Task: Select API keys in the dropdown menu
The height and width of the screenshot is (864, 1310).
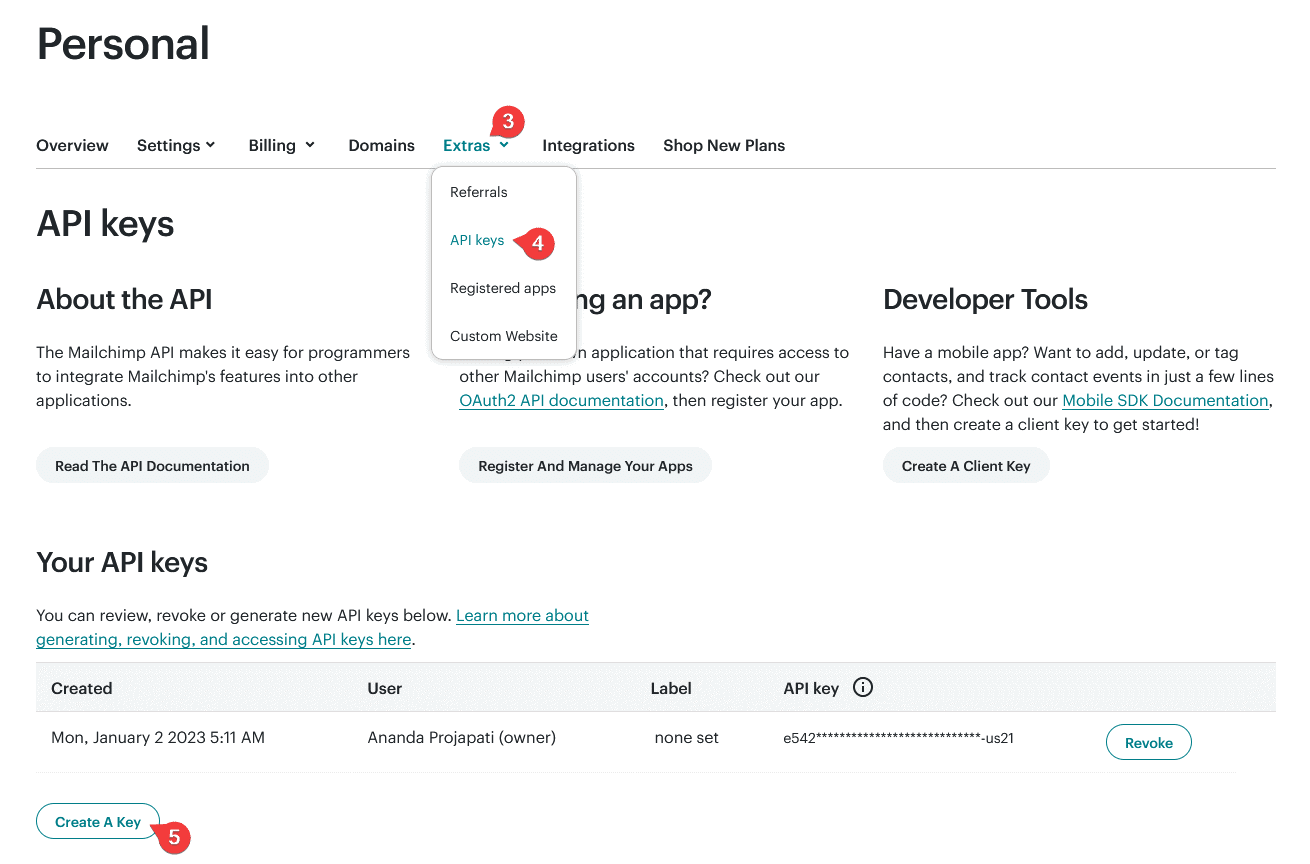Action: click(477, 240)
